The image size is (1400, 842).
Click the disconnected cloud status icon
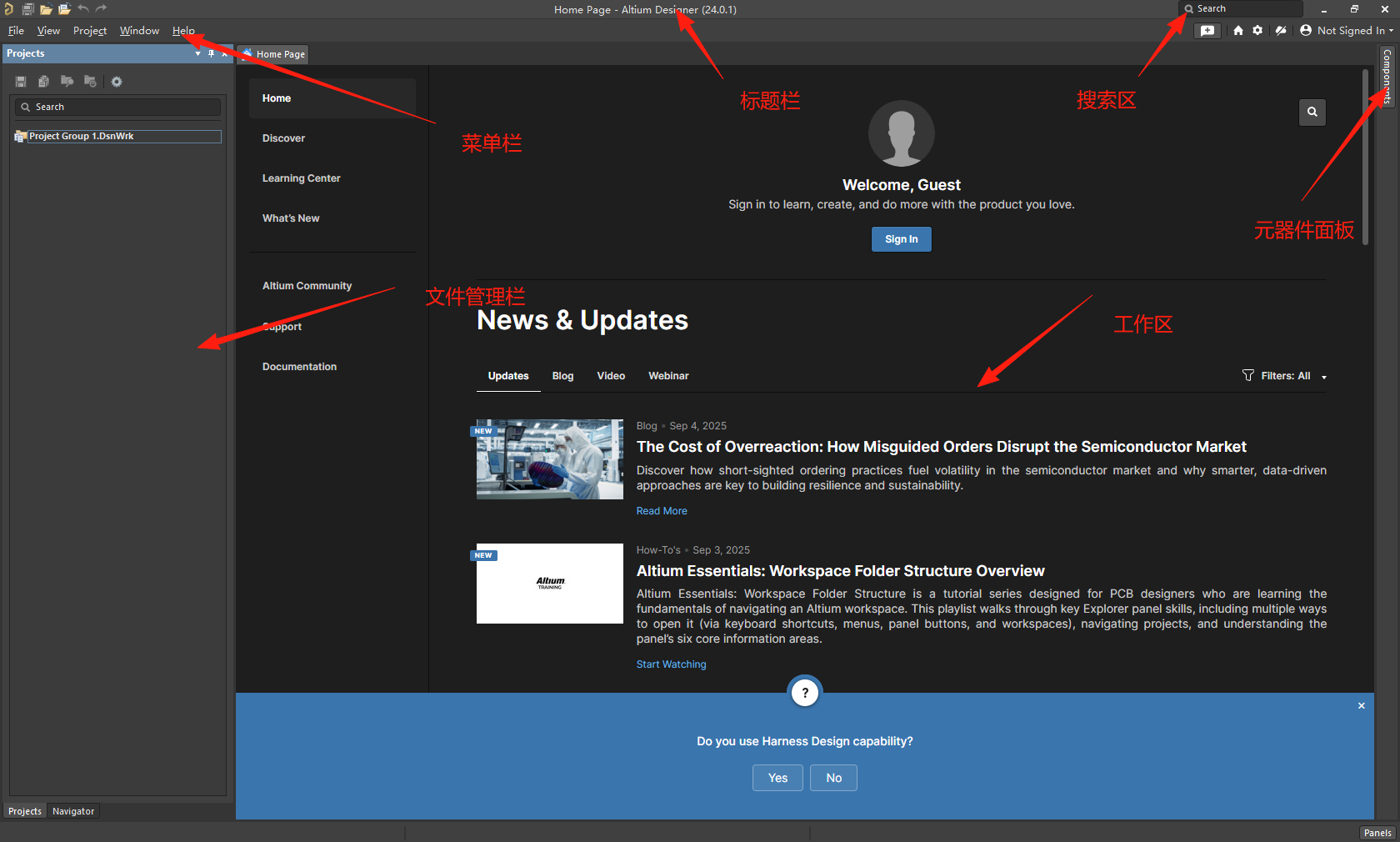[x=1281, y=30]
